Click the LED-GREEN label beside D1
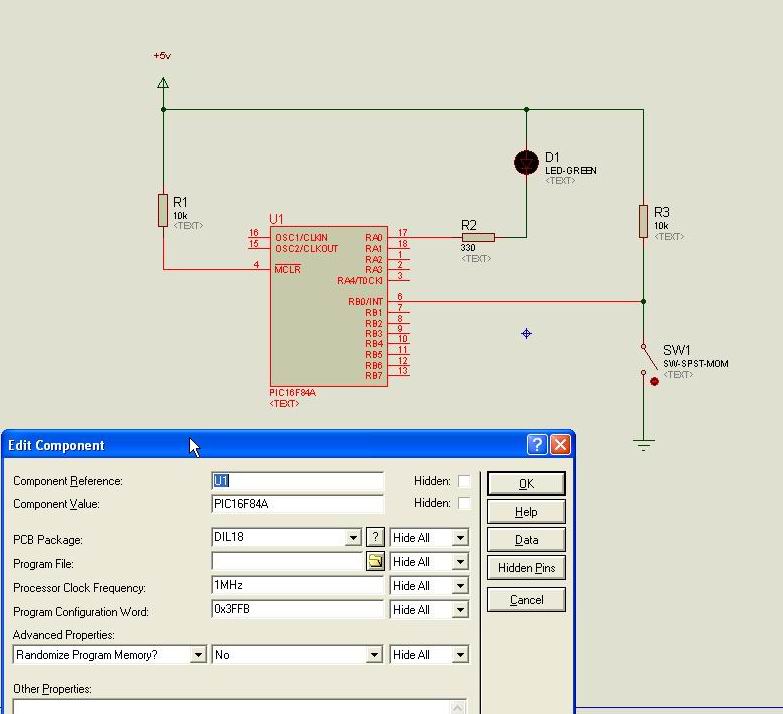The image size is (783, 714). tap(571, 171)
